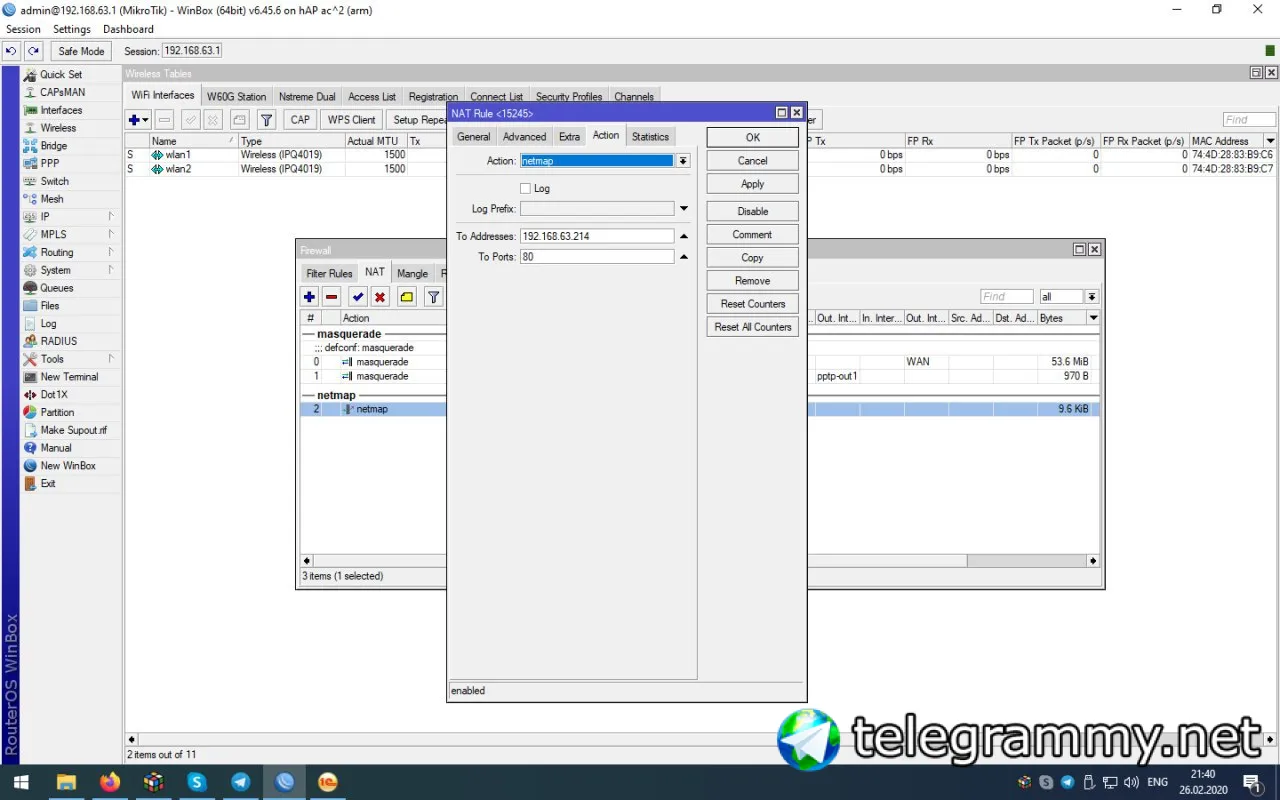Click OK in the NAT Rule dialog

pos(753,138)
